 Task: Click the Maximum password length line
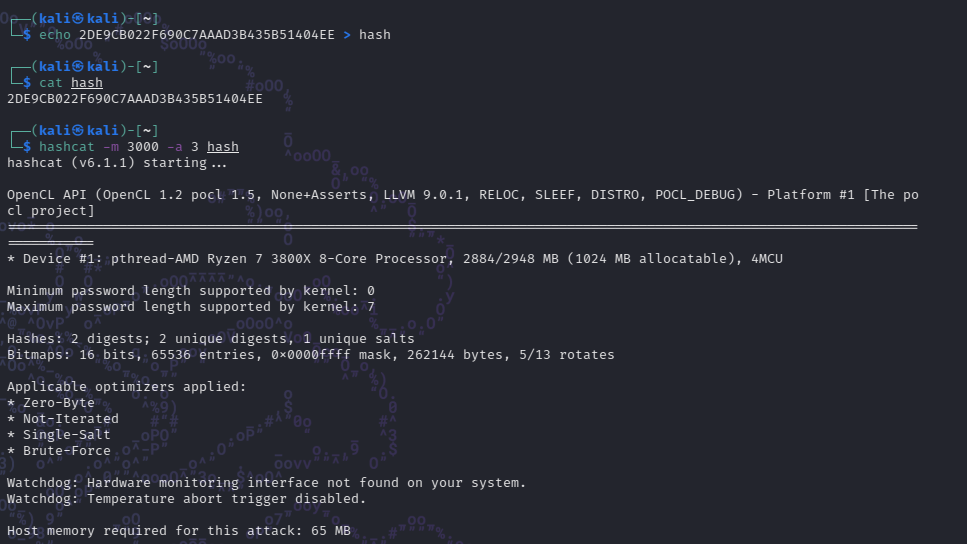[191, 307]
